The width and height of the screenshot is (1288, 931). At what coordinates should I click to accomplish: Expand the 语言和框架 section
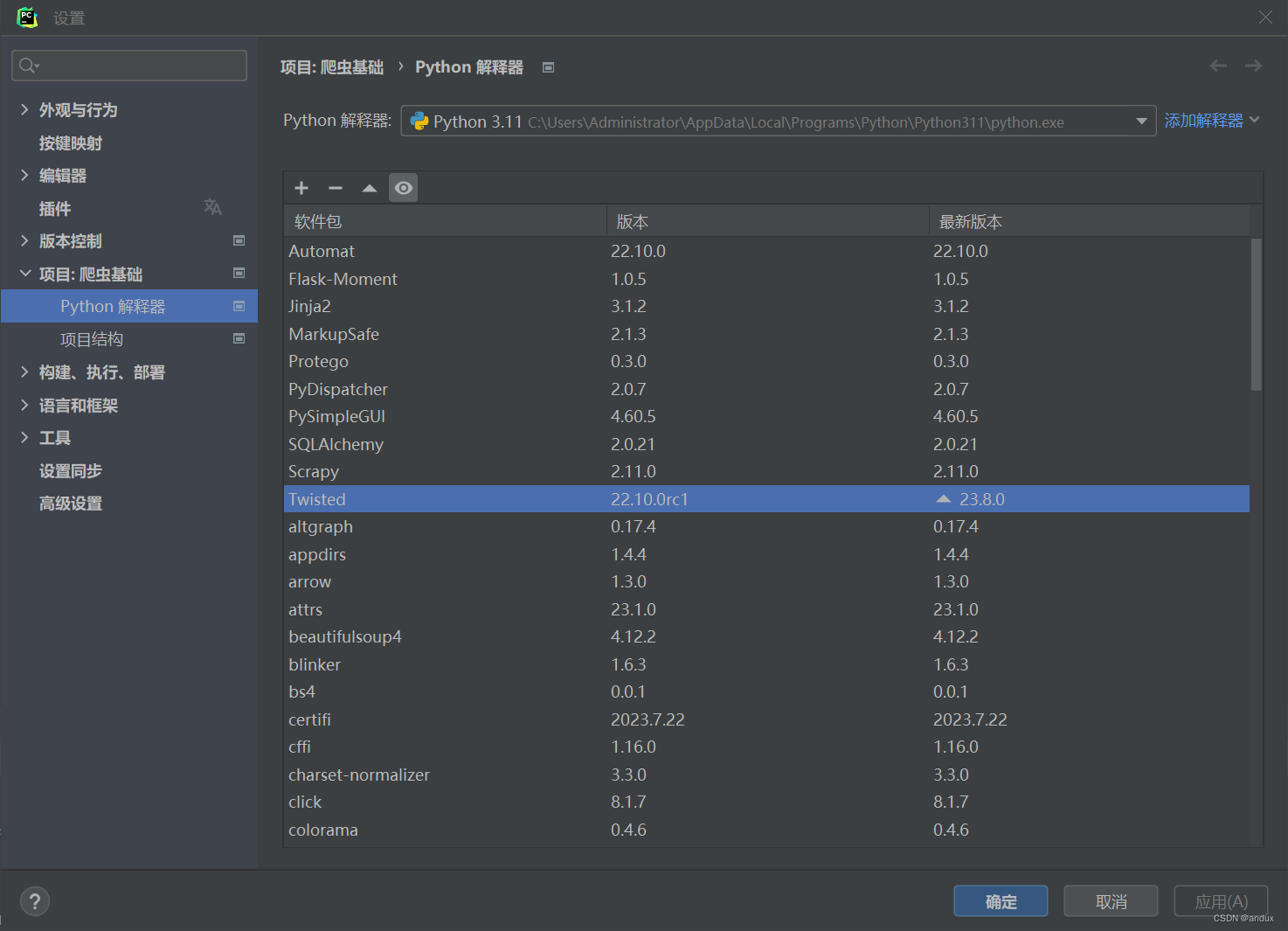tap(24, 405)
